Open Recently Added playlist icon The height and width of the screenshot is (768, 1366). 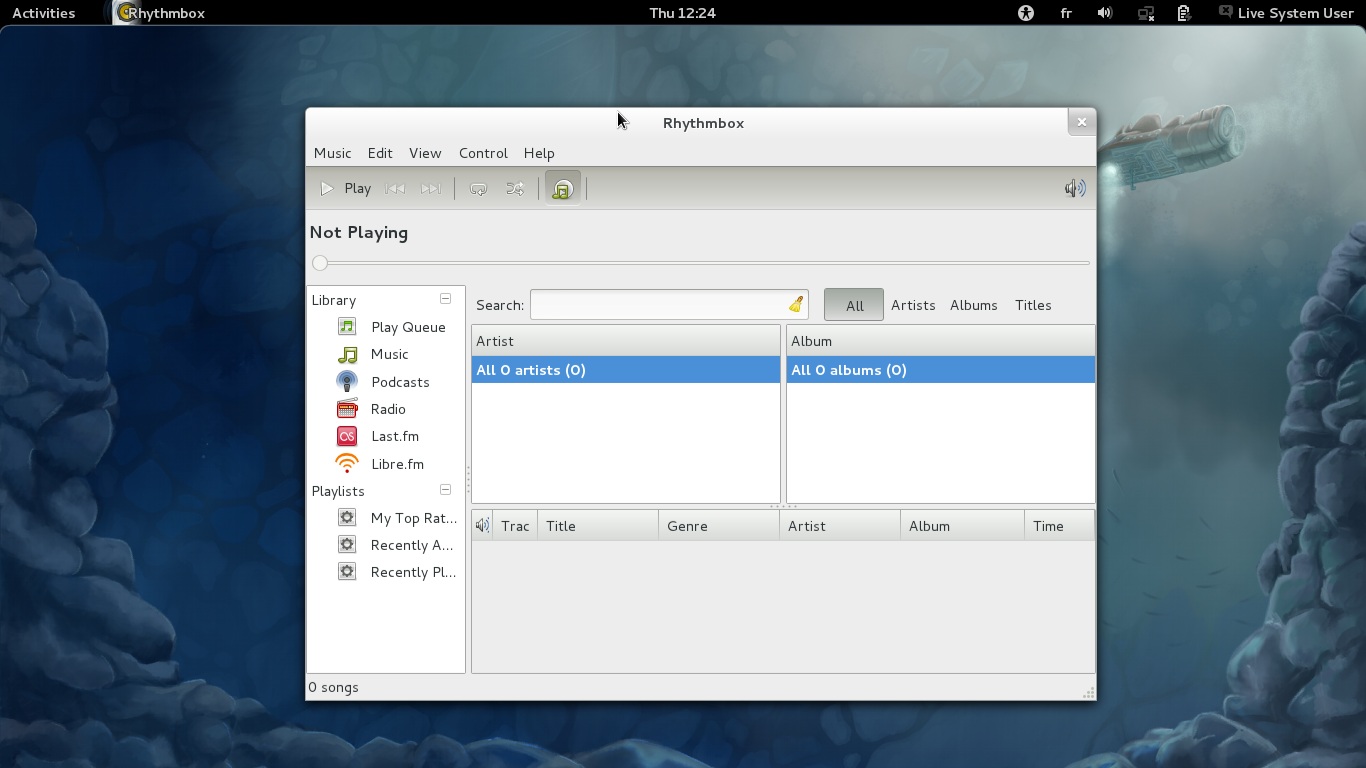point(347,544)
